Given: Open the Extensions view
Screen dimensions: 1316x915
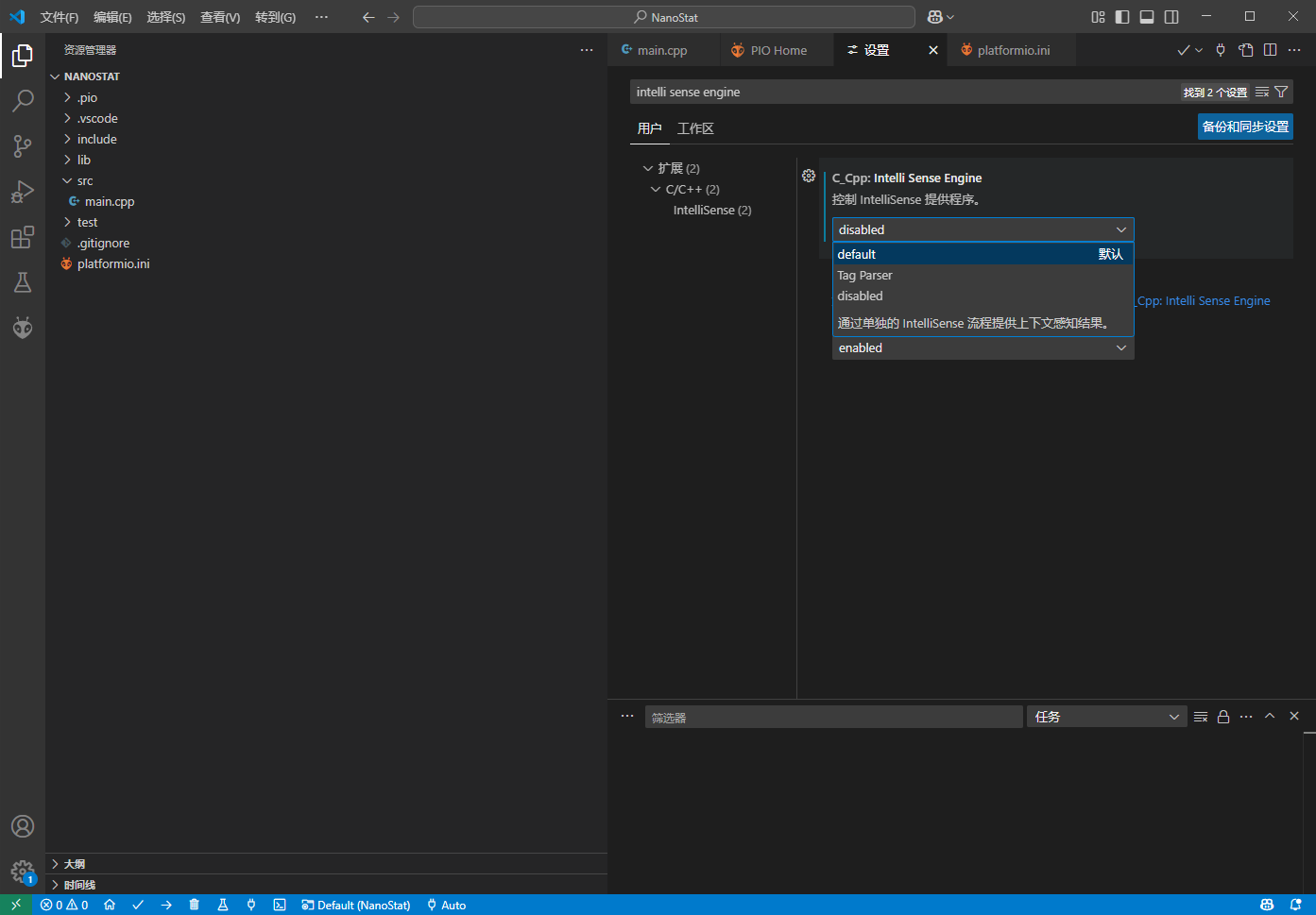Looking at the screenshot, I should point(23,237).
